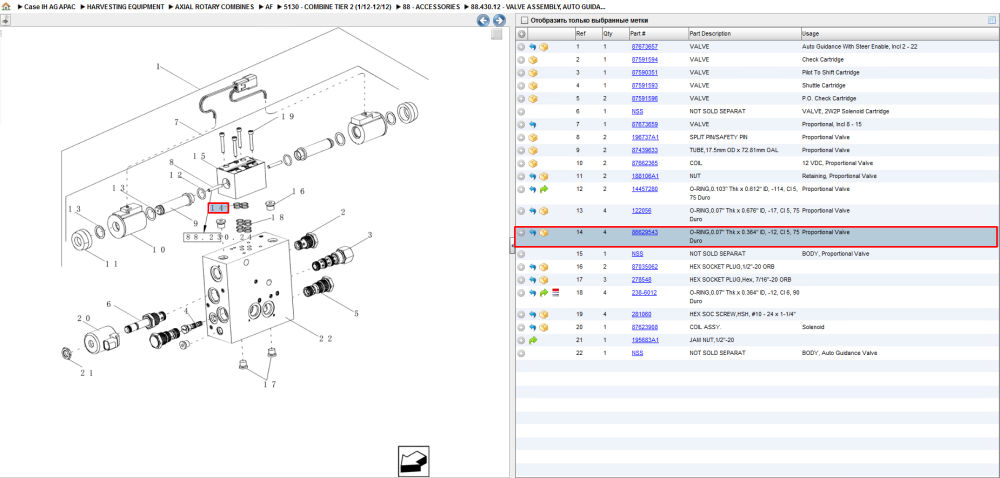The image size is (1000, 478).
Task: Click the blue arrow icon for Ref 19
Action: coord(533,315)
